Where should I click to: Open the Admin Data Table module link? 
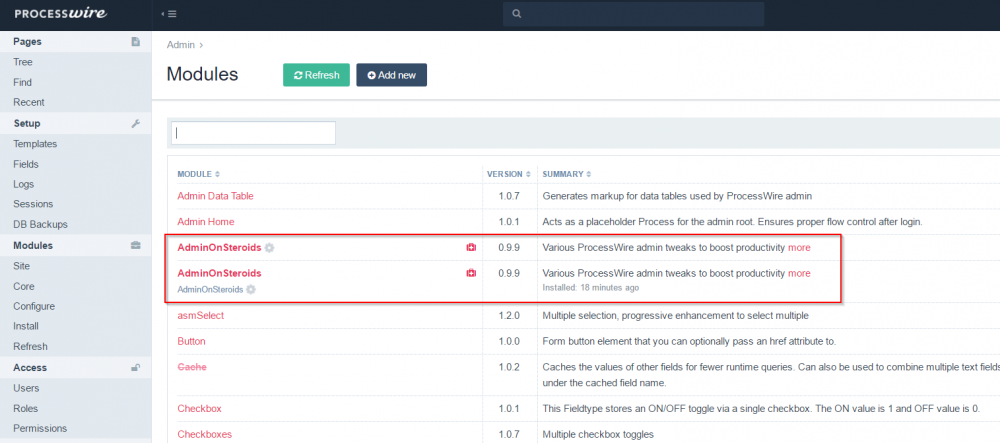click(215, 196)
